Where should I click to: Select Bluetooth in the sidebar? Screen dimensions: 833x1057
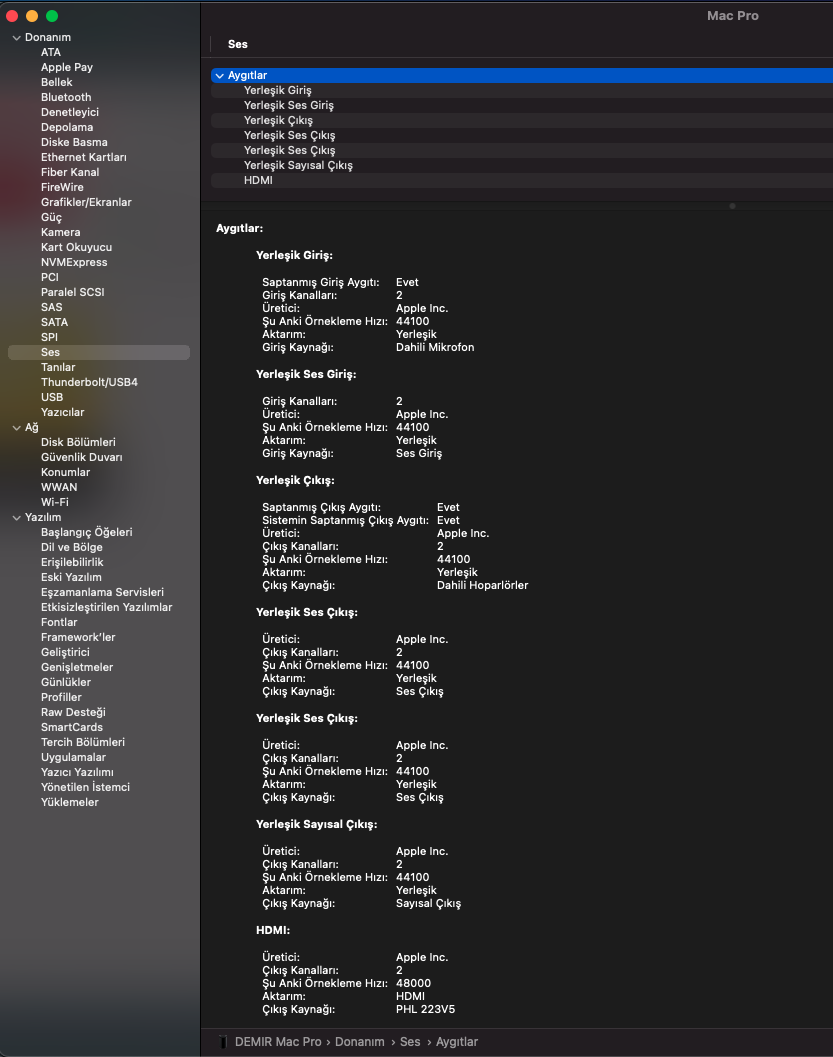66,97
